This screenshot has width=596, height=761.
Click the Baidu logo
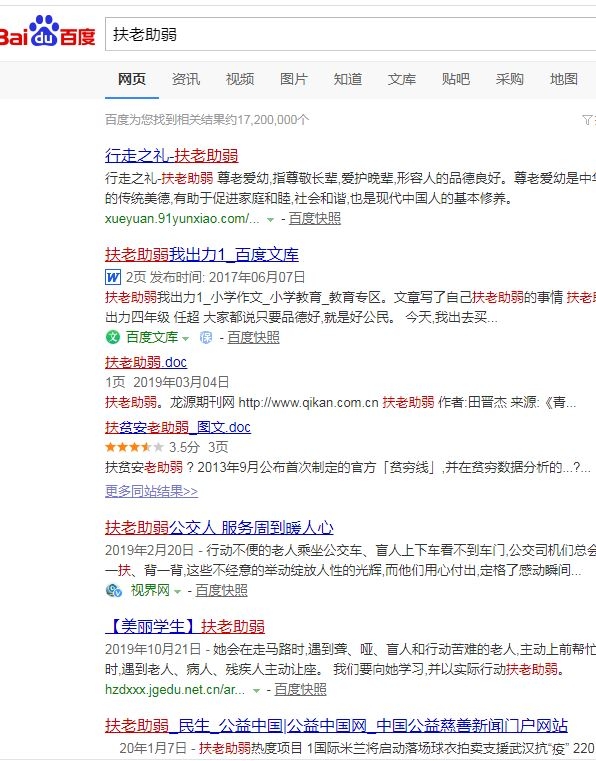[x=47, y=33]
